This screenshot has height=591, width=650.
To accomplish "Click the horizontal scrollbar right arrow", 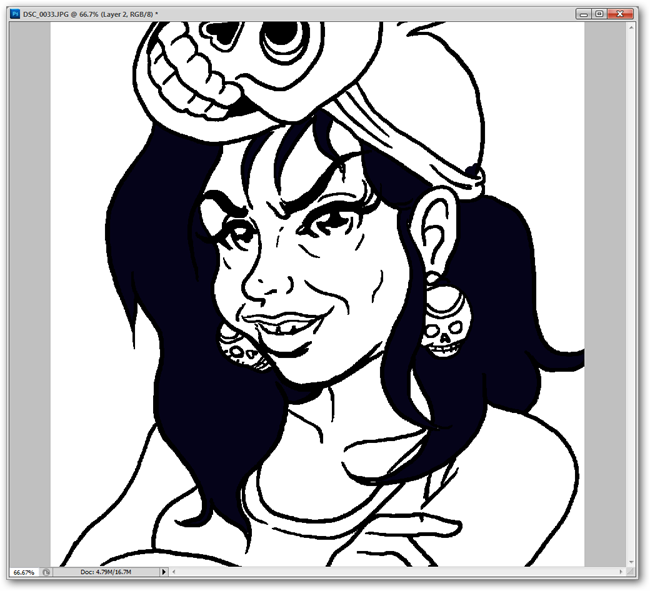I will [x=621, y=572].
